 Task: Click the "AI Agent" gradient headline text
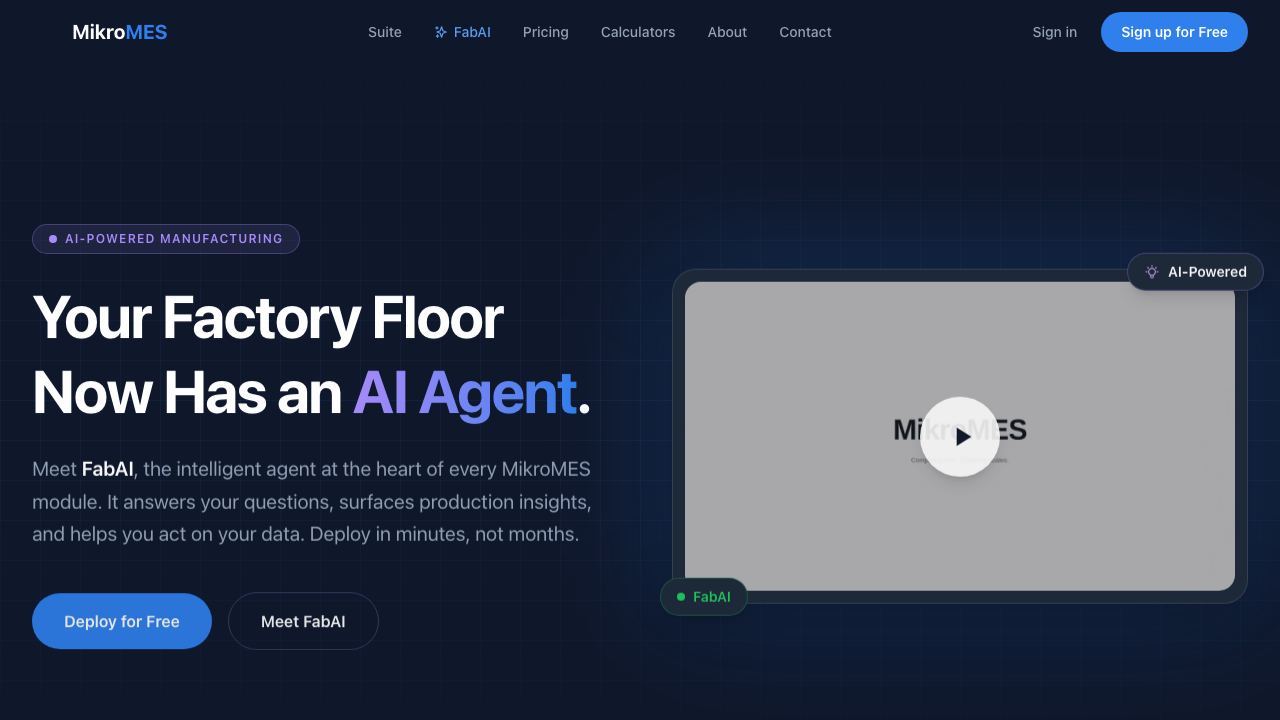465,392
